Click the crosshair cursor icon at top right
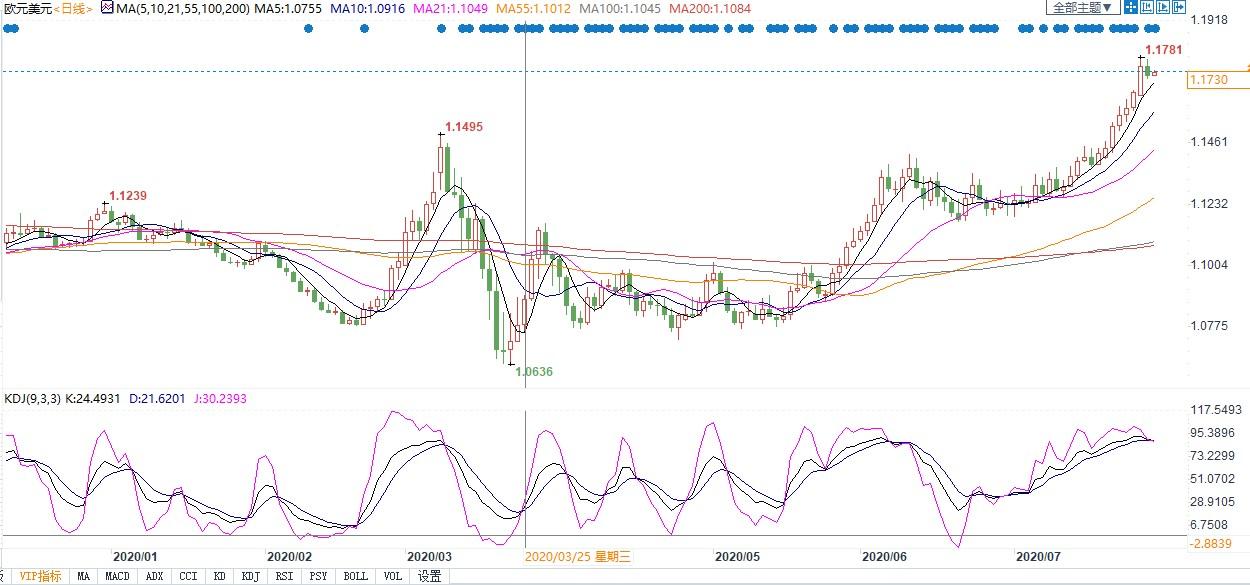 1131,8
